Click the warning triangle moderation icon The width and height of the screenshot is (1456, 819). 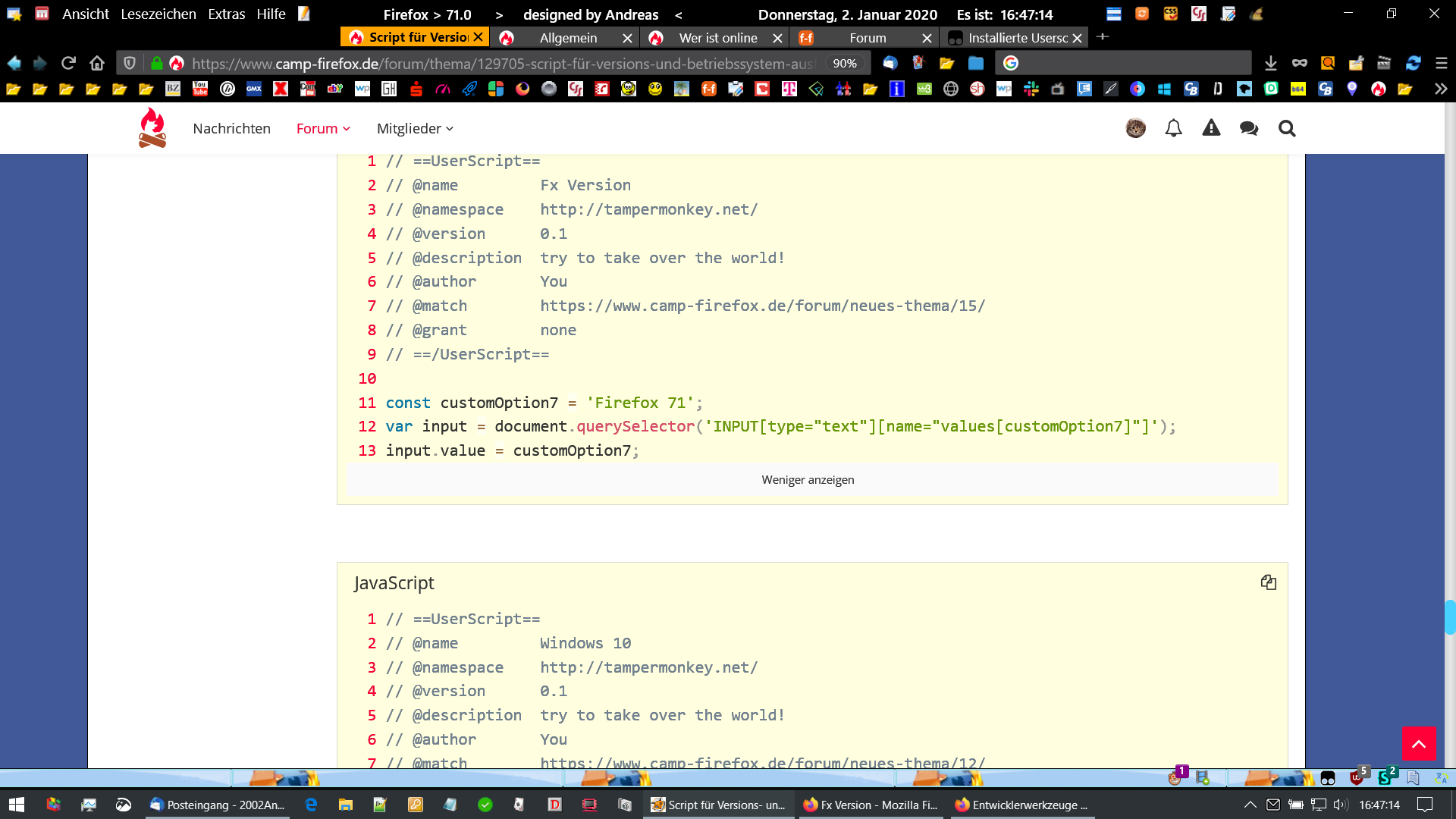point(1211,128)
